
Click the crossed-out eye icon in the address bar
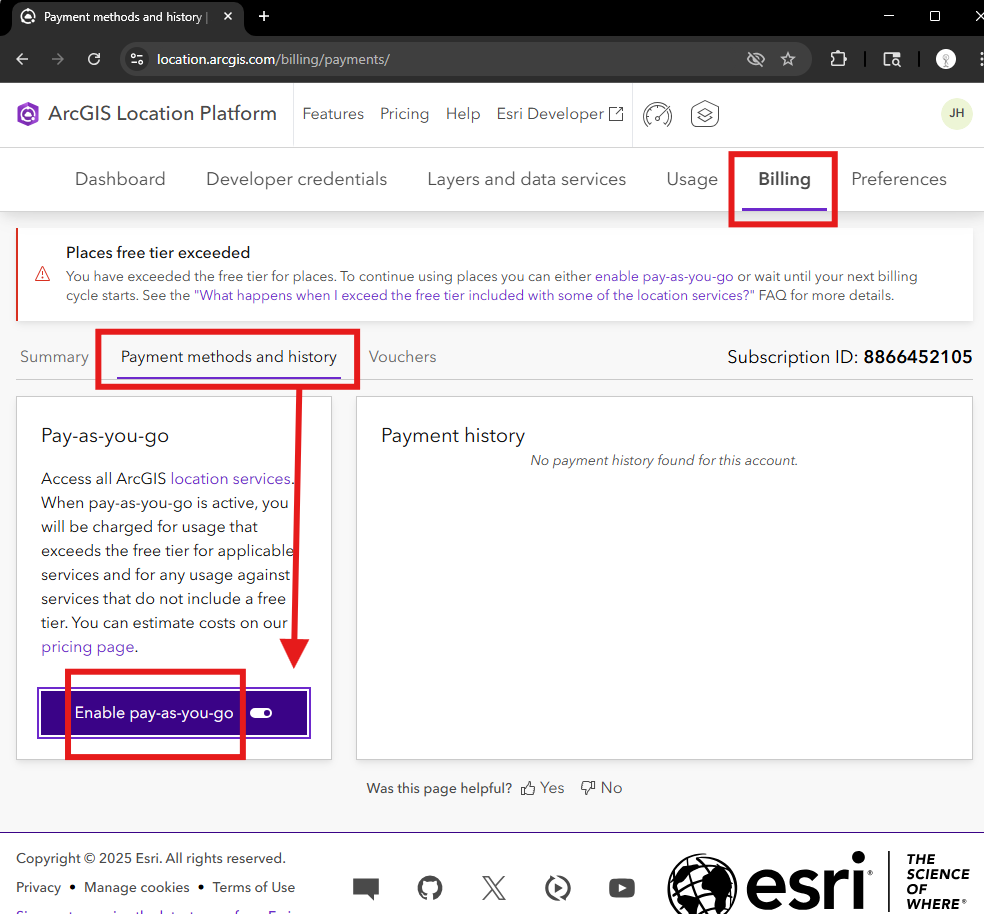coord(756,59)
